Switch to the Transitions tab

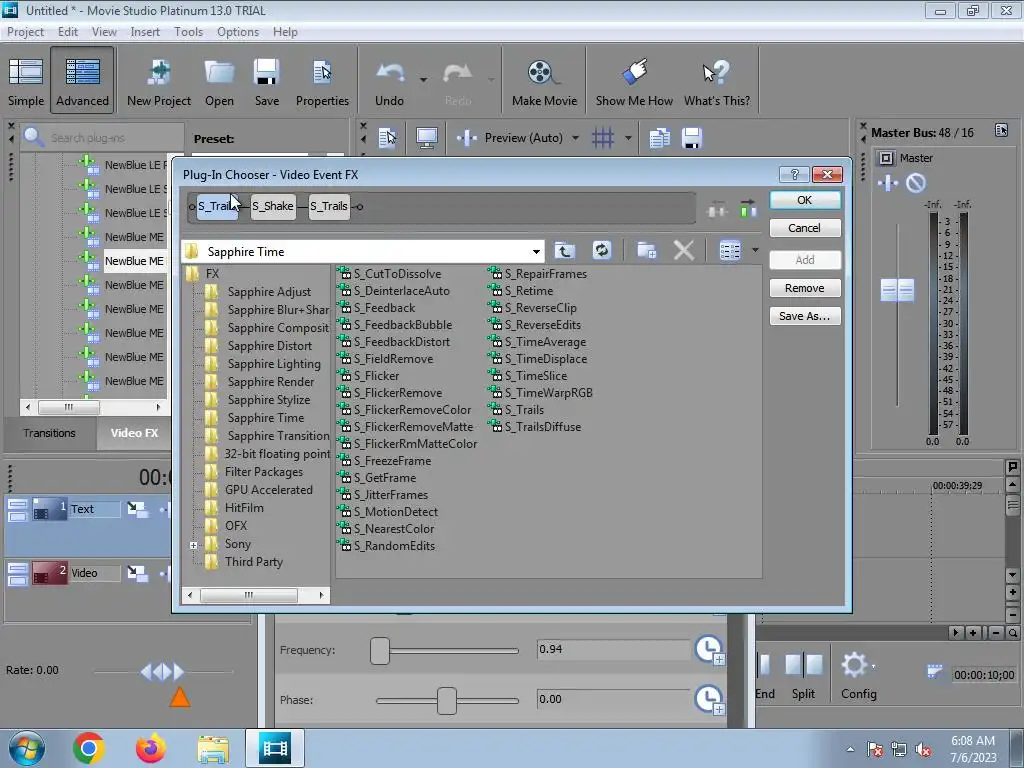pyautogui.click(x=50, y=433)
